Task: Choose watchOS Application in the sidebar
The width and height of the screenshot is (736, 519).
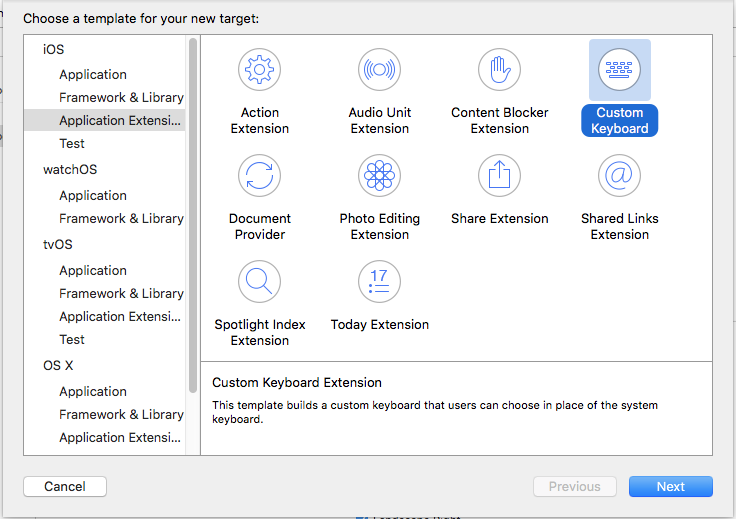Action: click(x=93, y=196)
